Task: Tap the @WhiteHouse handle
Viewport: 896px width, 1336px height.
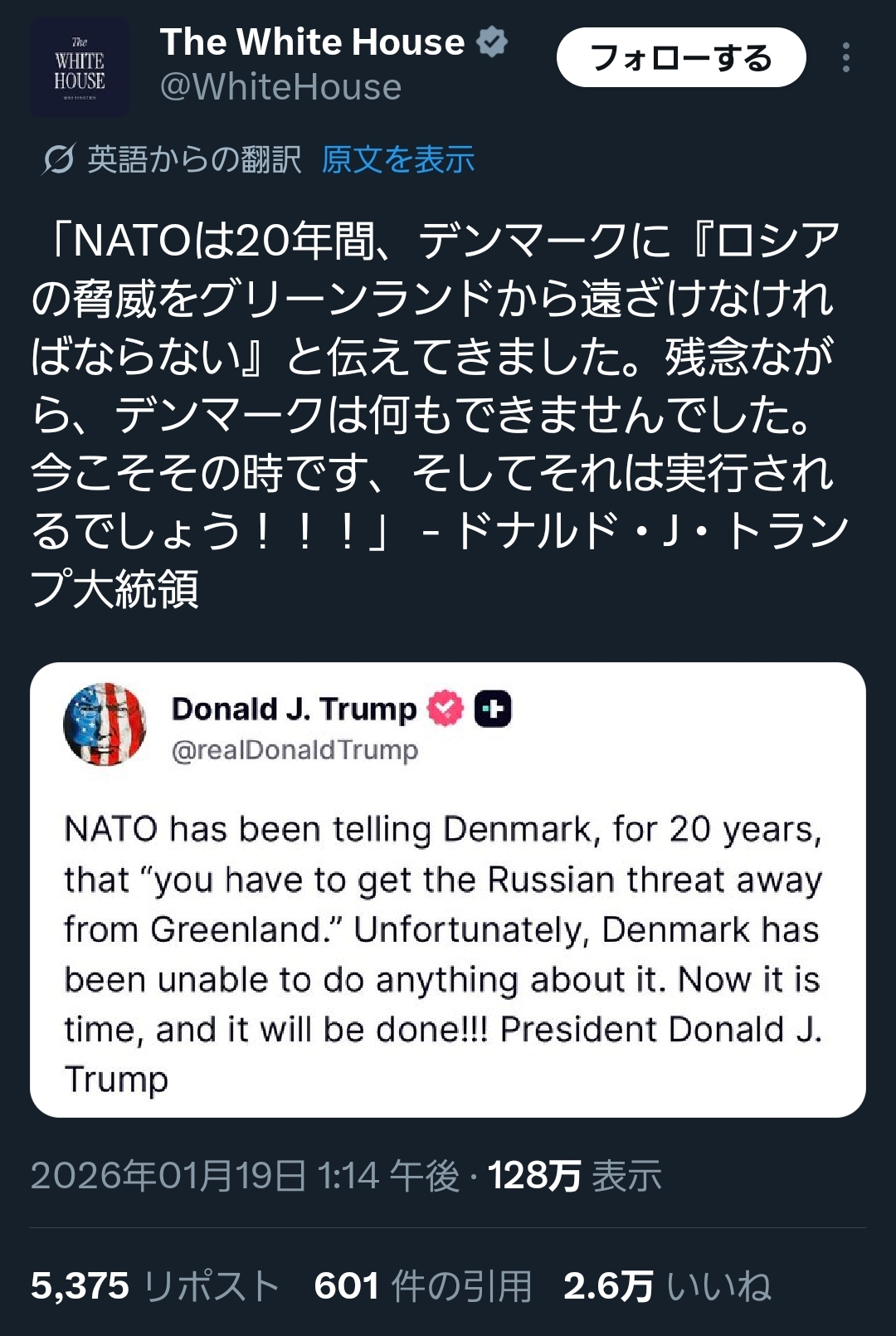Action: 280,87
